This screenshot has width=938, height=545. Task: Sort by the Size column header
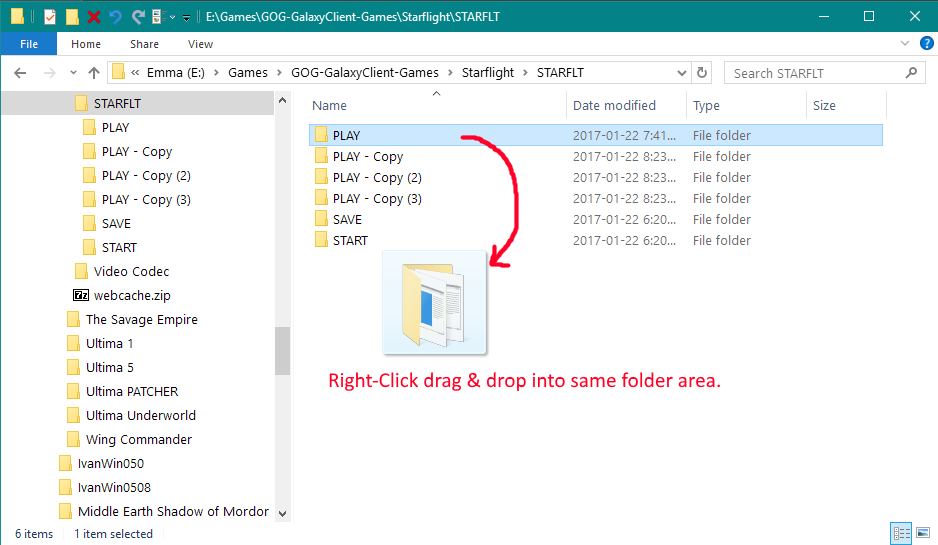coord(824,106)
